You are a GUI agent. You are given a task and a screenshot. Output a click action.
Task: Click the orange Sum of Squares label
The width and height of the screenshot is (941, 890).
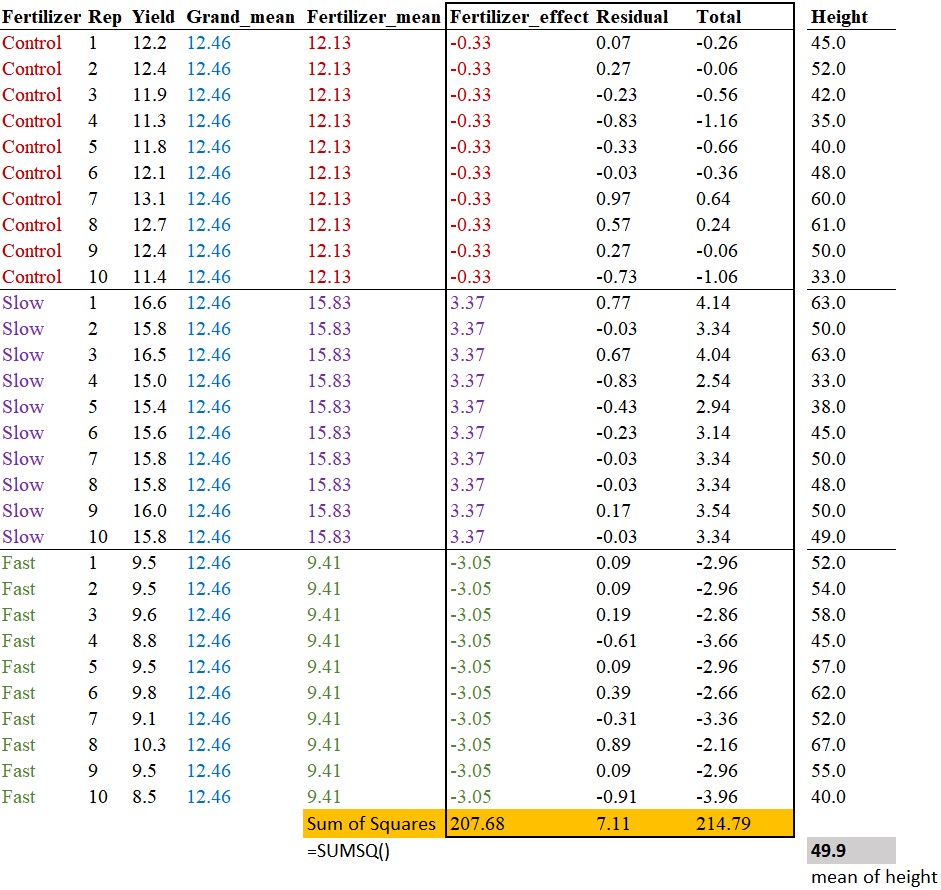point(371,824)
